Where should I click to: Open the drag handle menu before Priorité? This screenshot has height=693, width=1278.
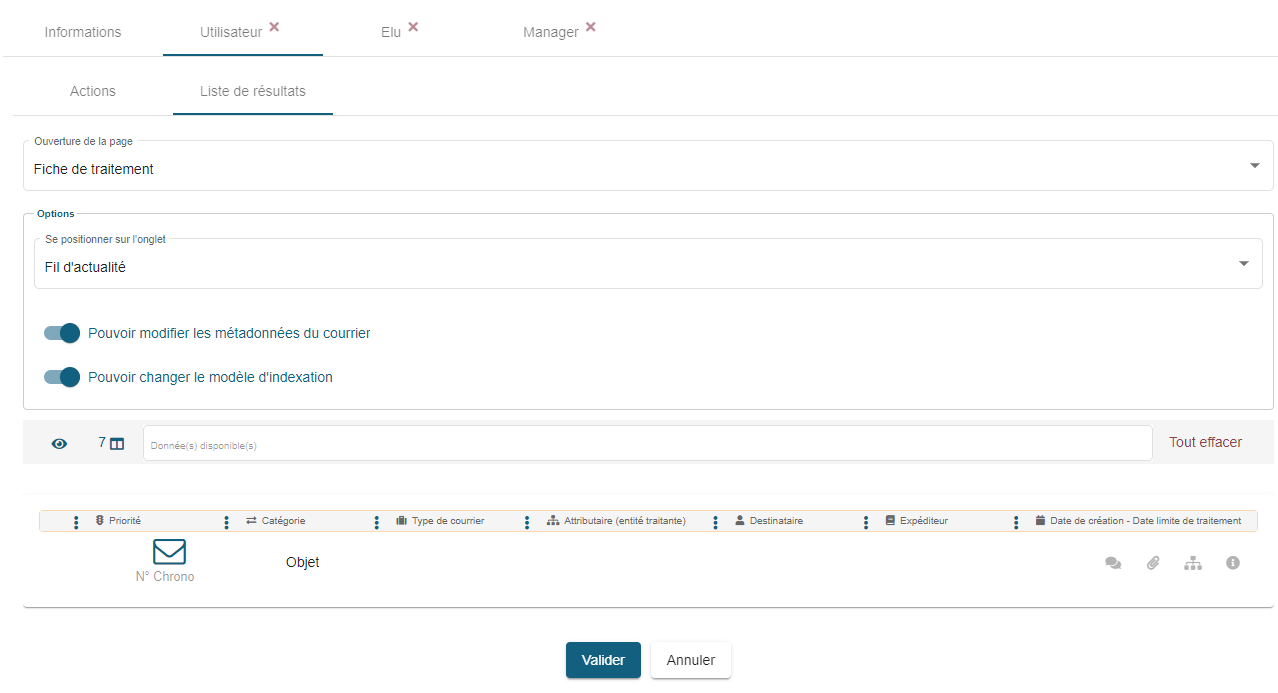76,521
